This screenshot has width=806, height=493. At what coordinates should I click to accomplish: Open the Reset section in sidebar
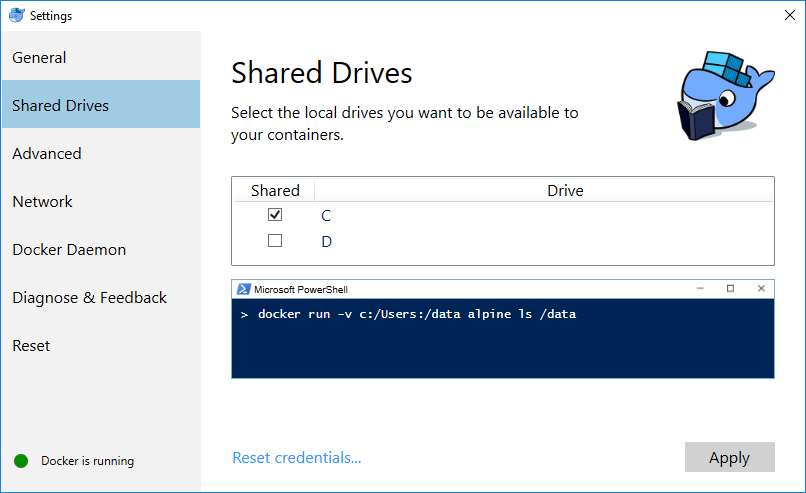[x=31, y=346]
